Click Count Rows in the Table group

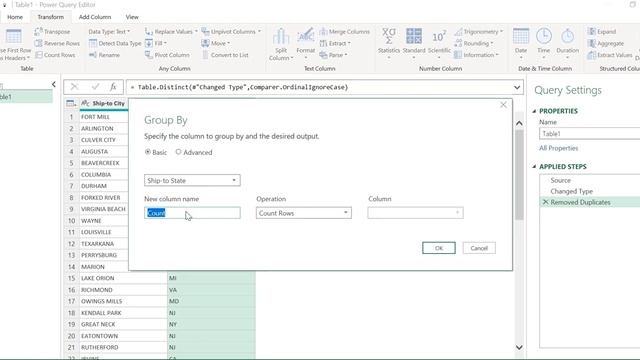(x=56, y=55)
